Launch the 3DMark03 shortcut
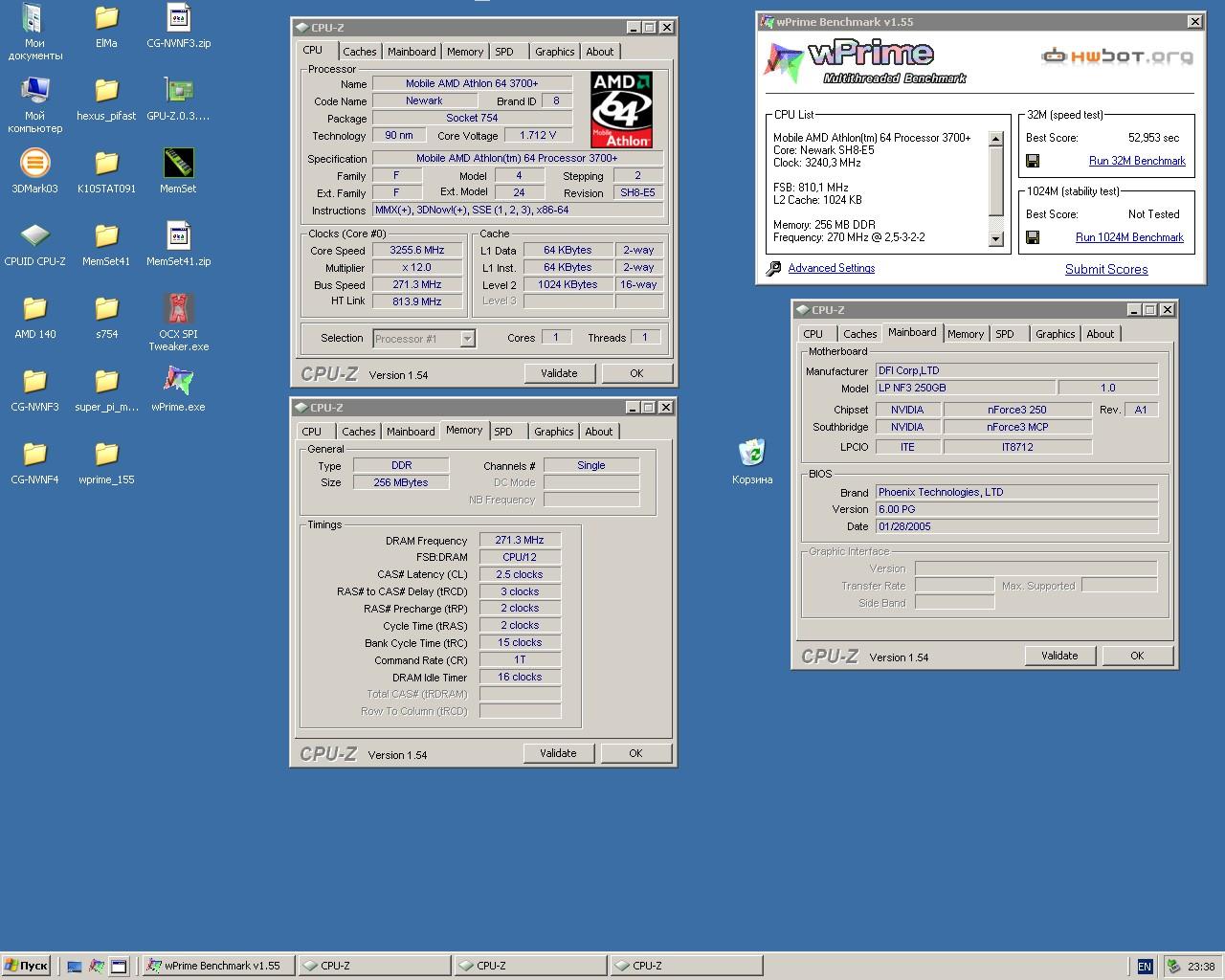 pyautogui.click(x=34, y=171)
